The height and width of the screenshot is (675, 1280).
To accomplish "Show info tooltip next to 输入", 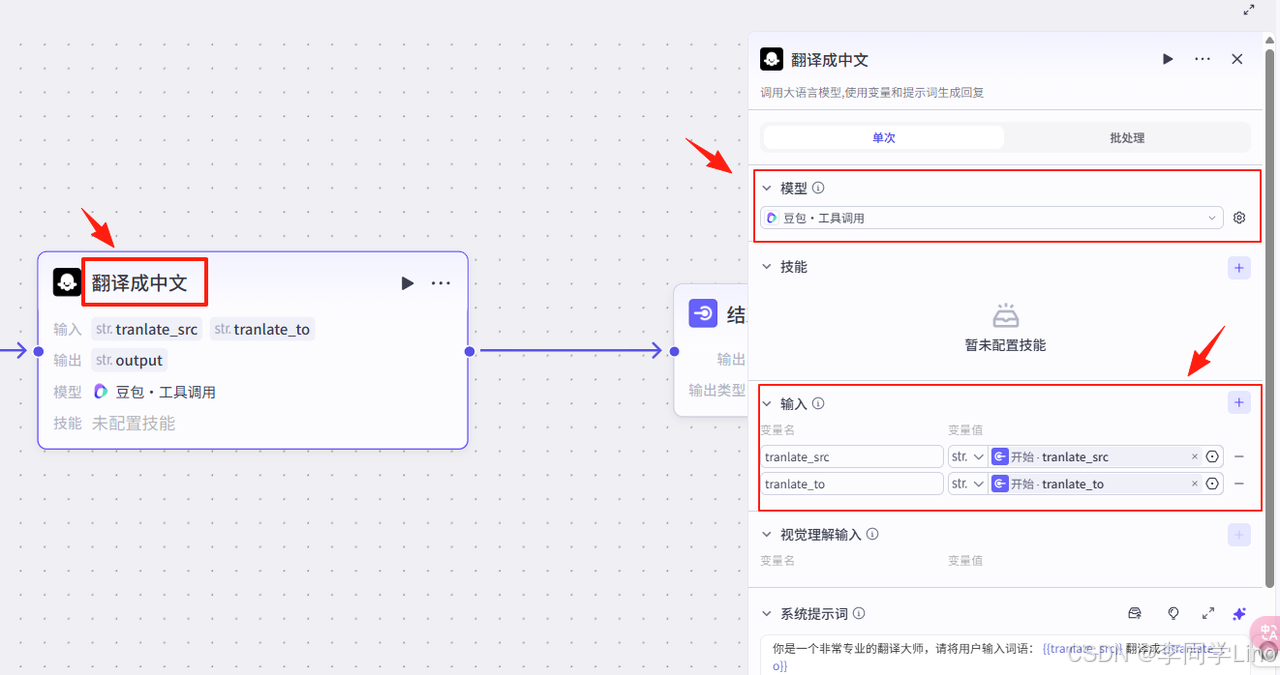I will click(x=818, y=404).
